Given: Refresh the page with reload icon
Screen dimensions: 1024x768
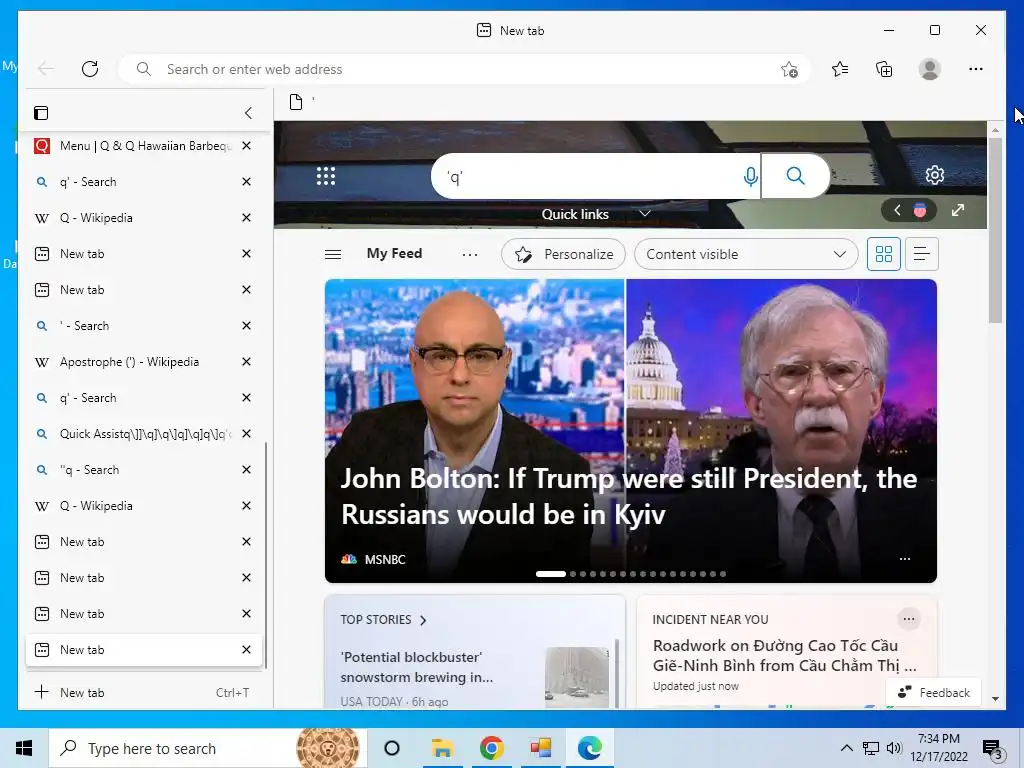Looking at the screenshot, I should pos(90,69).
